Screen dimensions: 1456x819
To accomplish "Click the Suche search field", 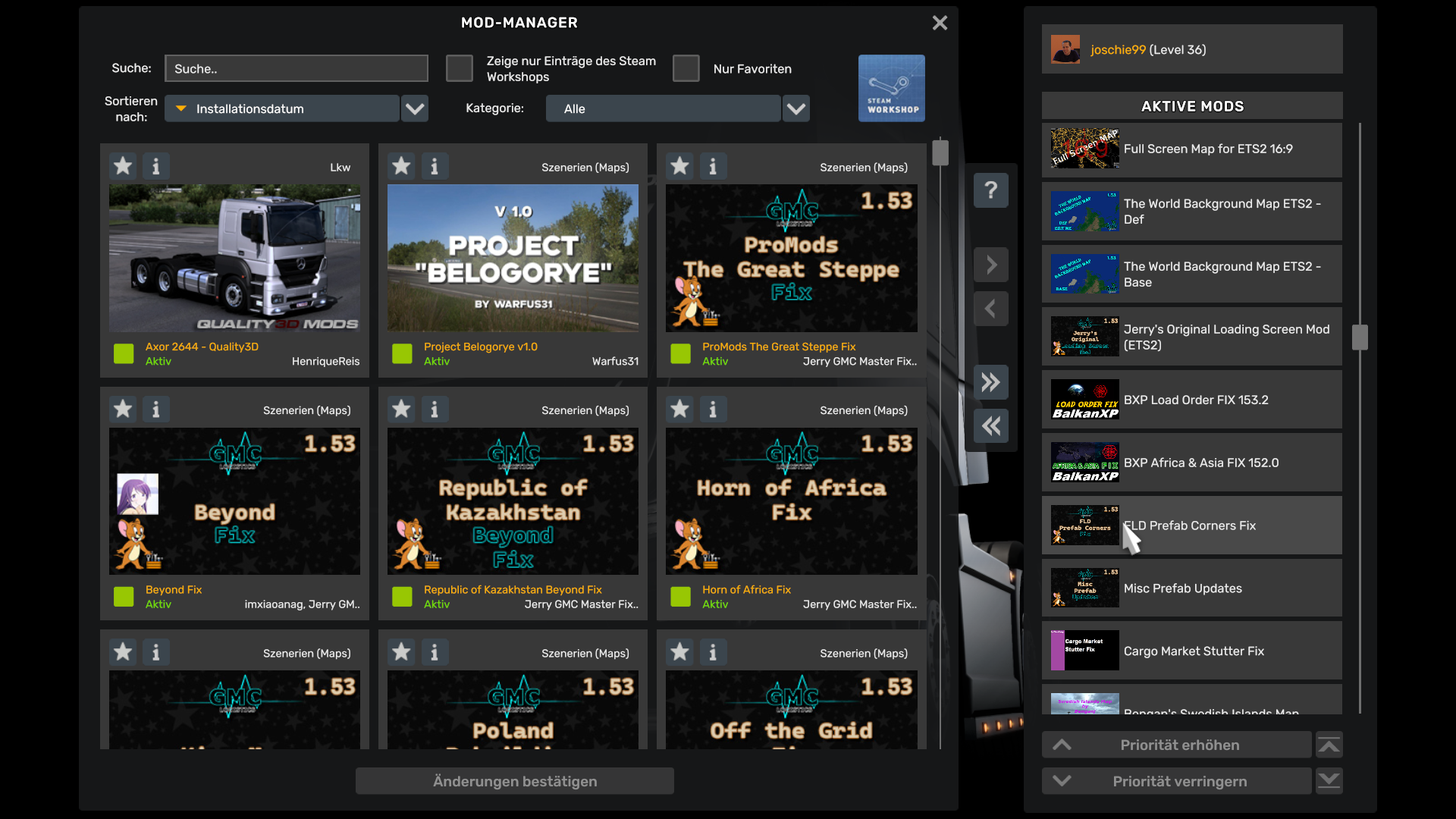I will click(x=297, y=68).
